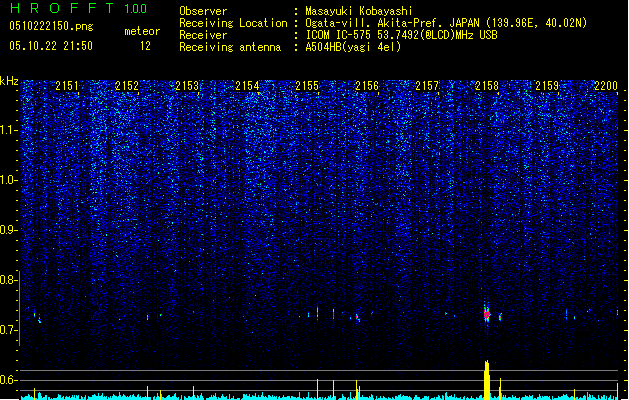Click the date stamp 05.10.22 21:50
The image size is (629, 400).
[51, 46]
